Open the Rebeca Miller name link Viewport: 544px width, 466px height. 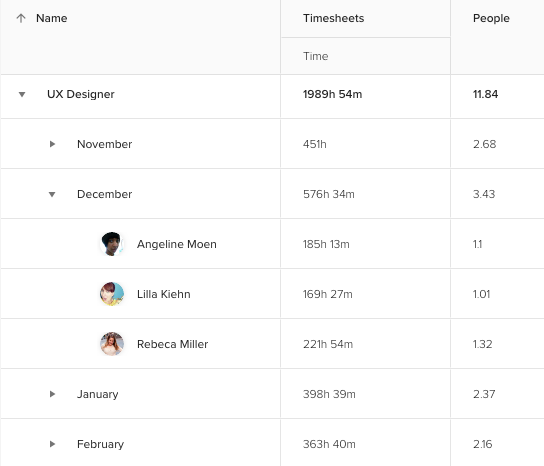pos(172,344)
